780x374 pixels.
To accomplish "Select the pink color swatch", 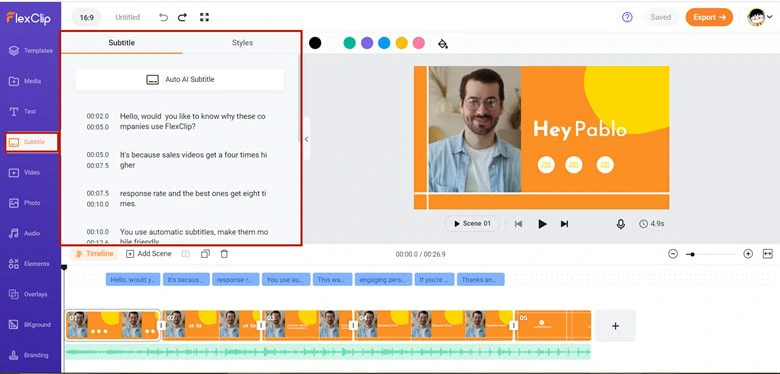I will [419, 43].
